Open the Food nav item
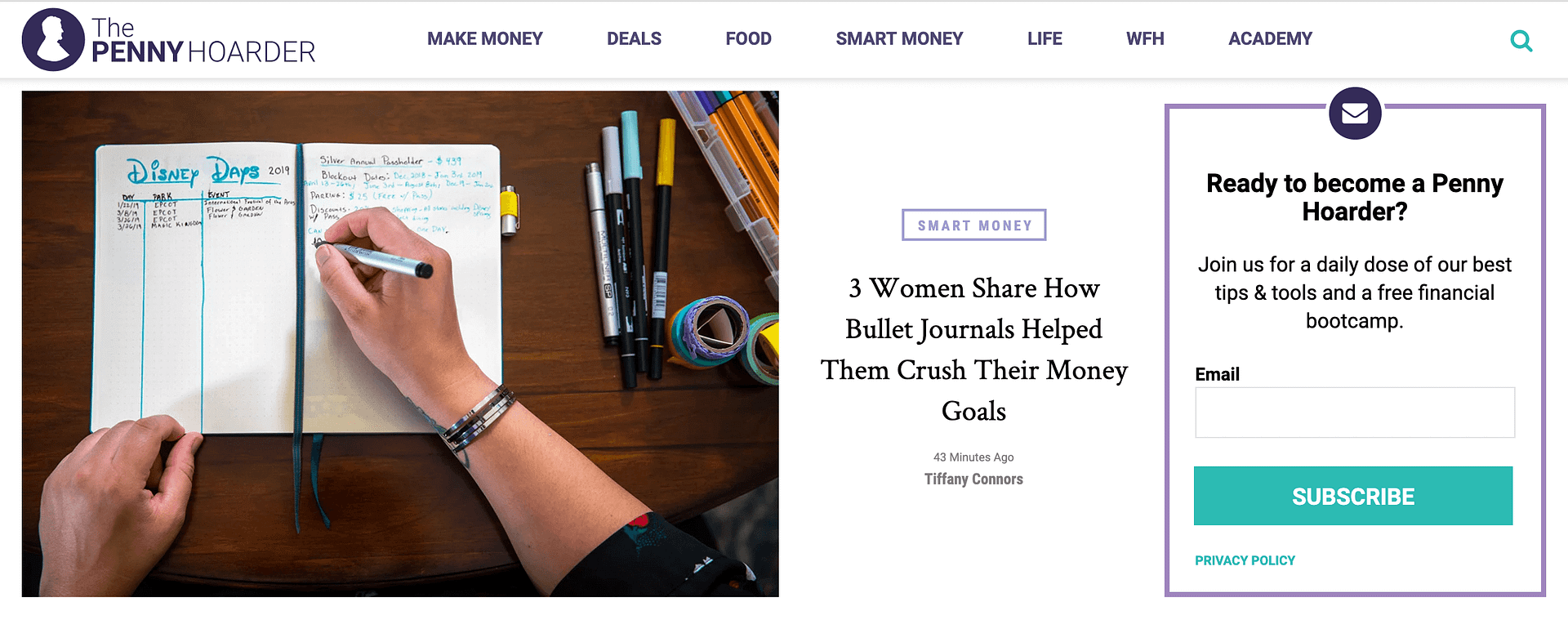Image resolution: width=1568 pixels, height=620 pixels. click(x=748, y=39)
